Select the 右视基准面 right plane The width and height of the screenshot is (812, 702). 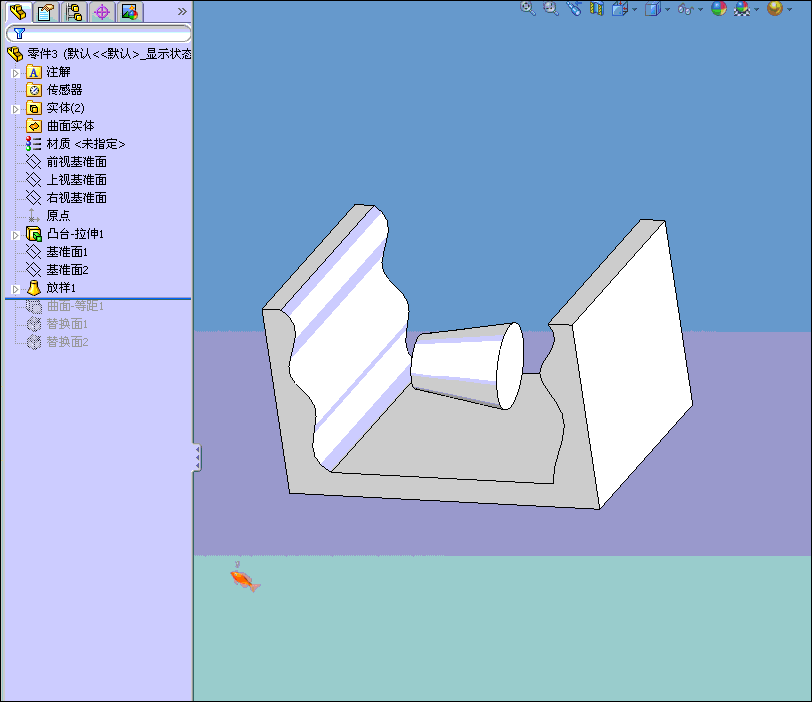coord(77,198)
